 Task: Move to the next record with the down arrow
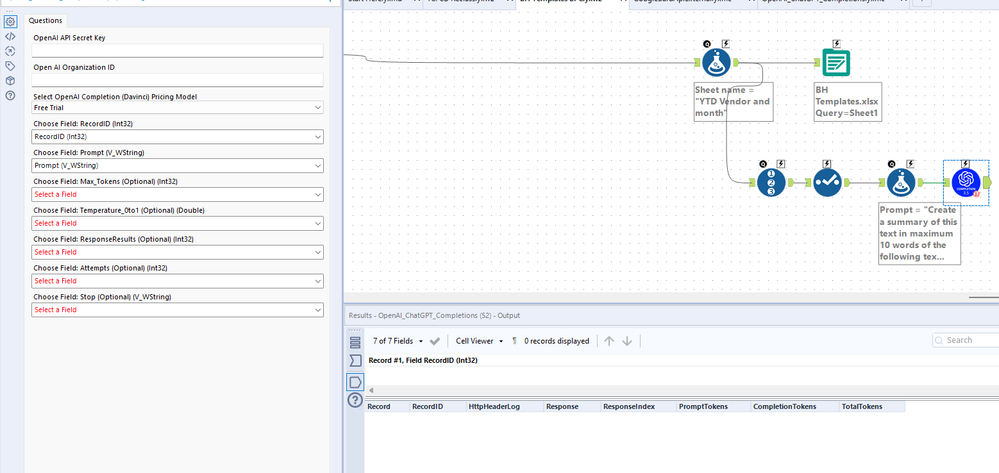(x=627, y=341)
